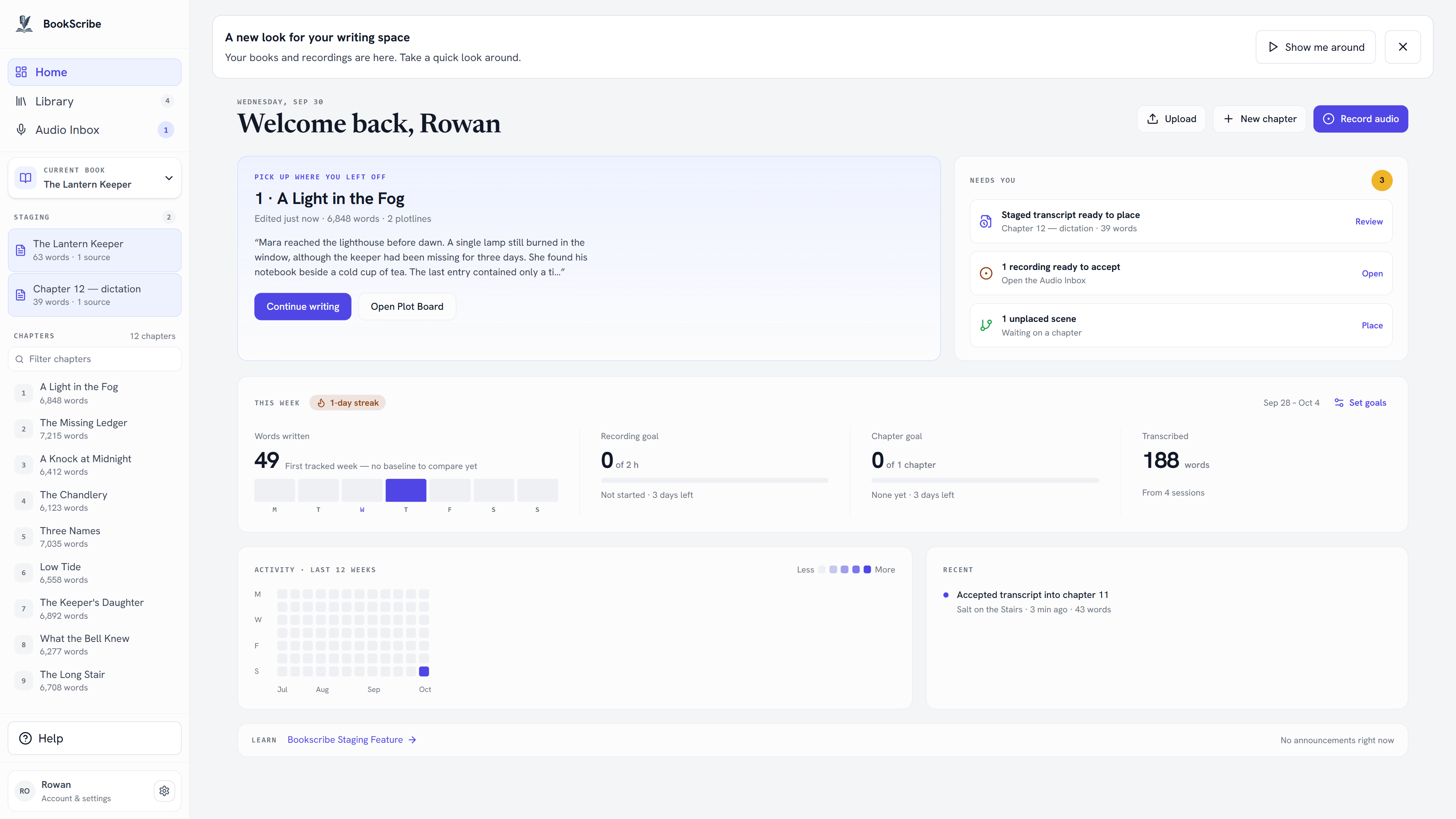Click the current book open-book icon

pyautogui.click(x=25, y=177)
